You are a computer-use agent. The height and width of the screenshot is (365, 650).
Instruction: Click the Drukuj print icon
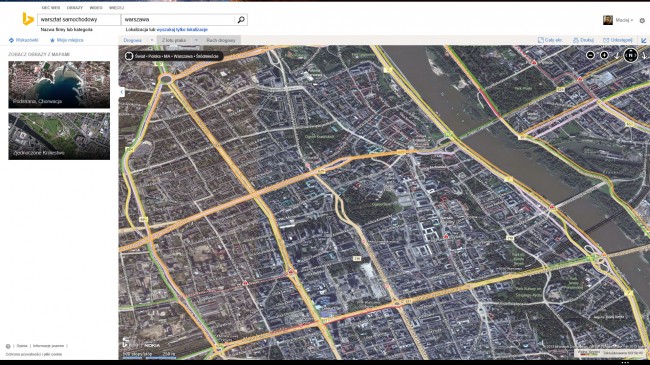click(x=576, y=40)
